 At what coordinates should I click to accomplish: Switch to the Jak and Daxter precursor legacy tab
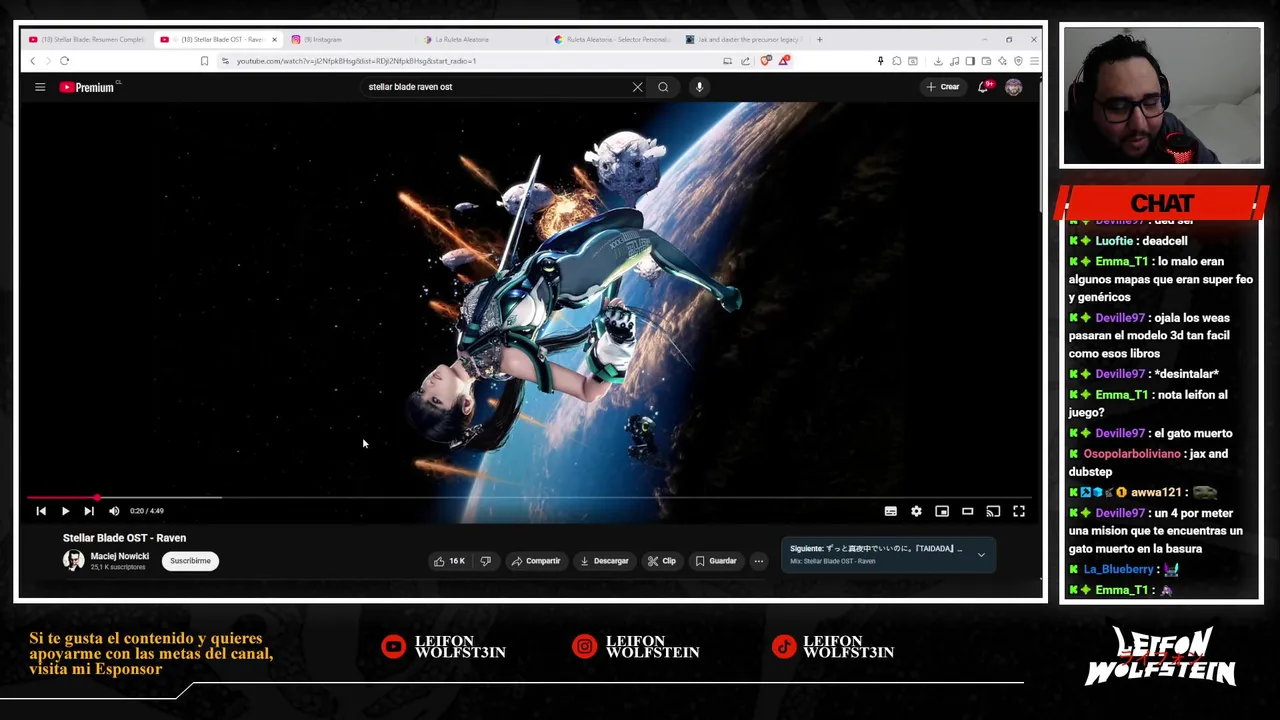(745, 39)
